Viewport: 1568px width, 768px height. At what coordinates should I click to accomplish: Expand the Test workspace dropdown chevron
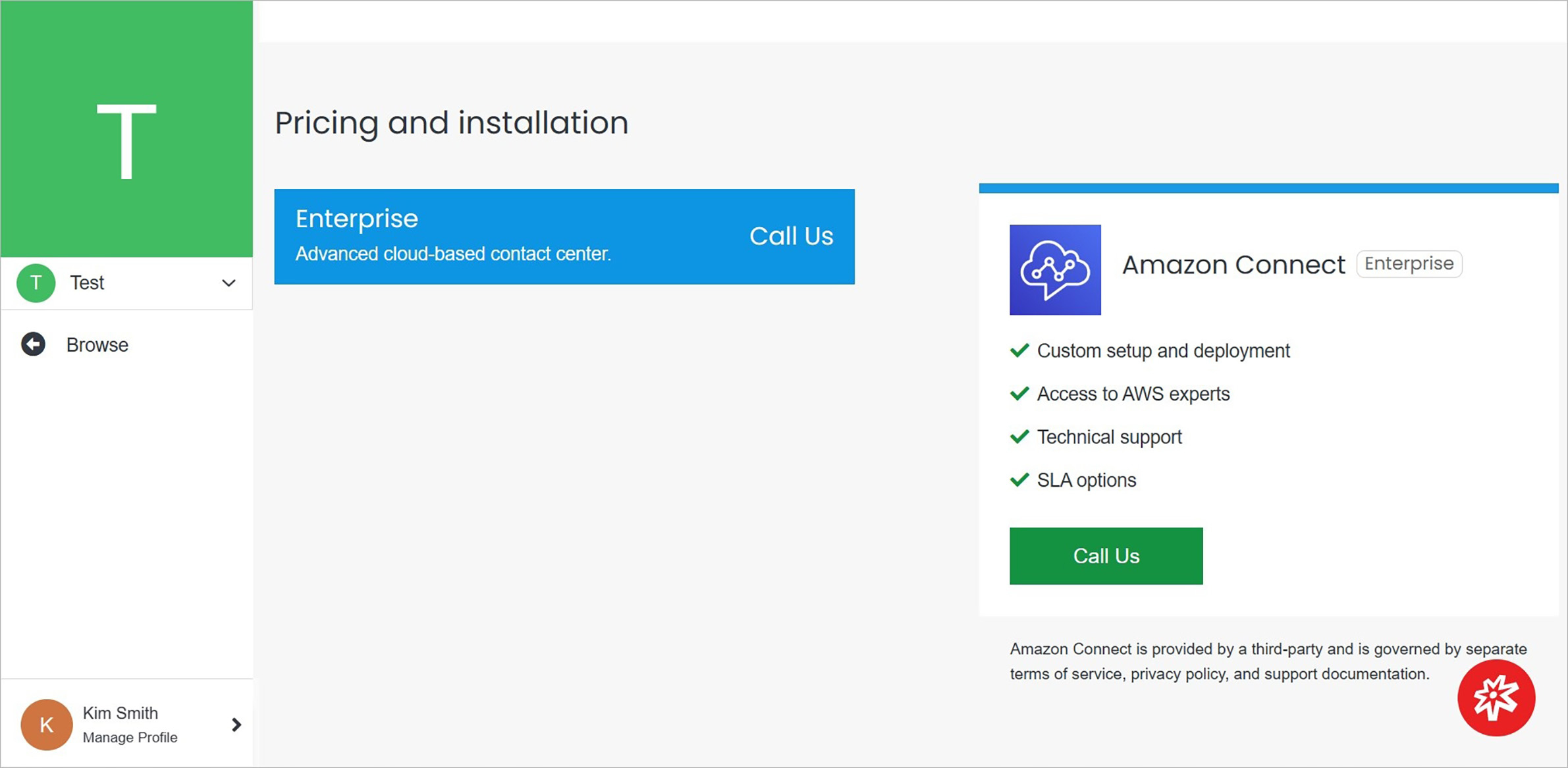pyautogui.click(x=229, y=283)
